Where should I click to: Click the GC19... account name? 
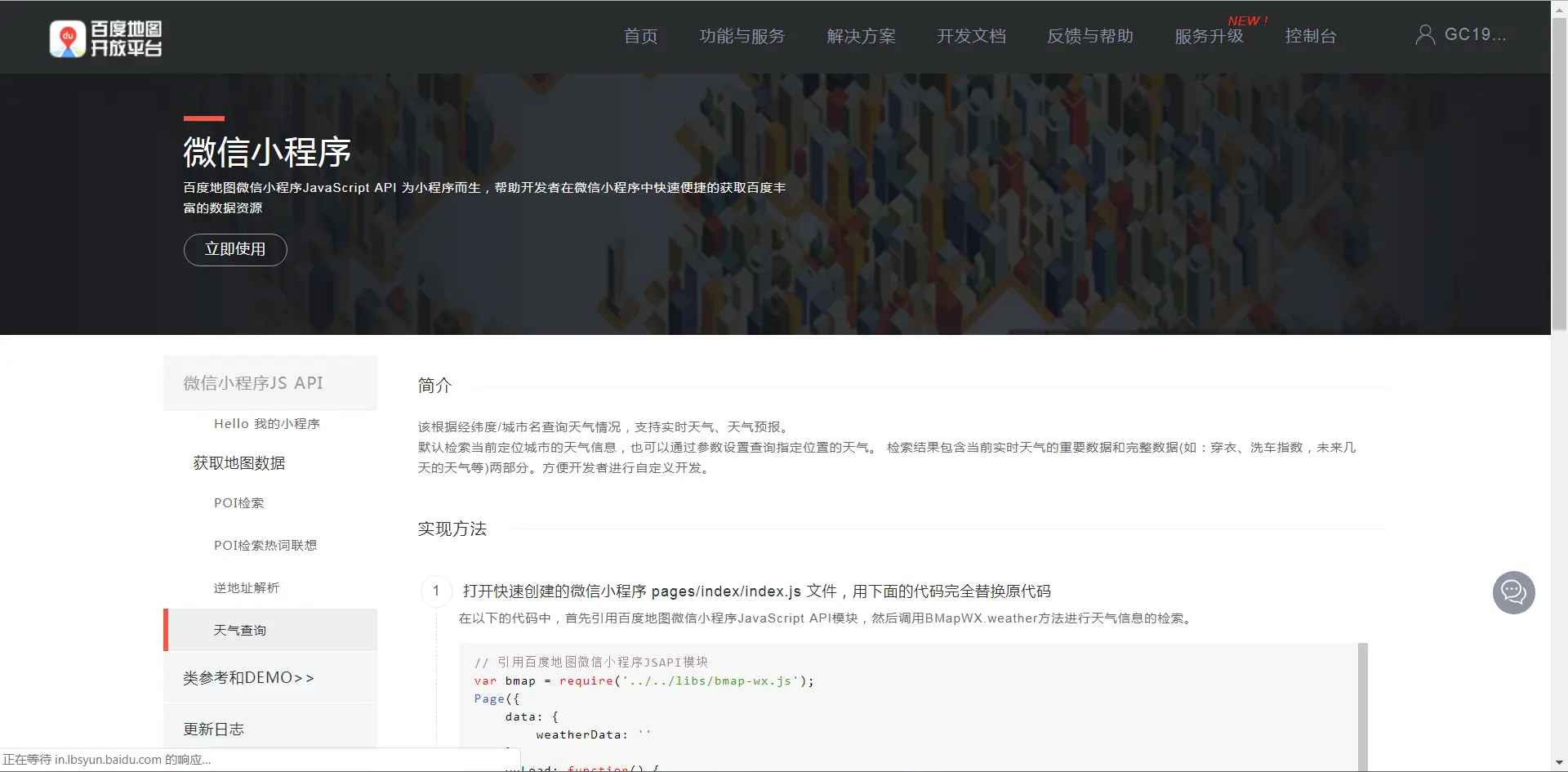pyautogui.click(x=1475, y=34)
